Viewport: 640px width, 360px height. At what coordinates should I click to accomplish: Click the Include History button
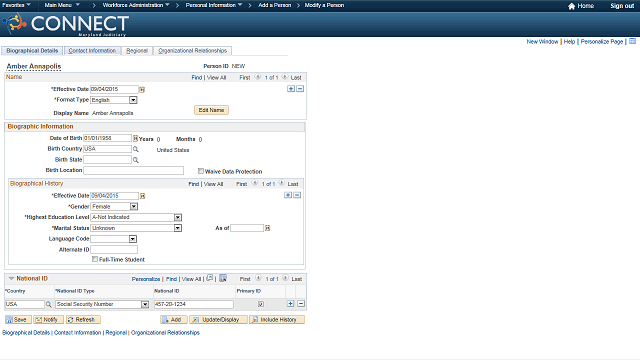coord(277,320)
